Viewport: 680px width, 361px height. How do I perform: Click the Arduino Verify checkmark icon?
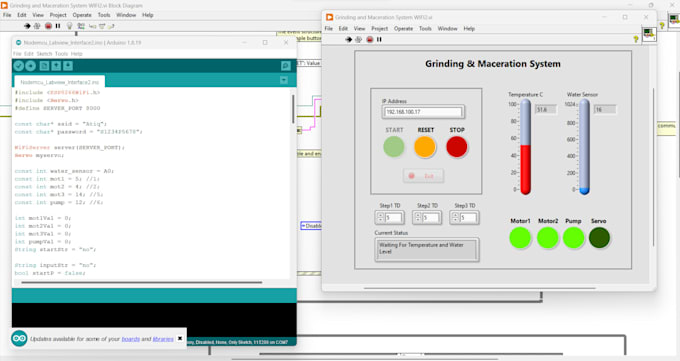point(19,66)
